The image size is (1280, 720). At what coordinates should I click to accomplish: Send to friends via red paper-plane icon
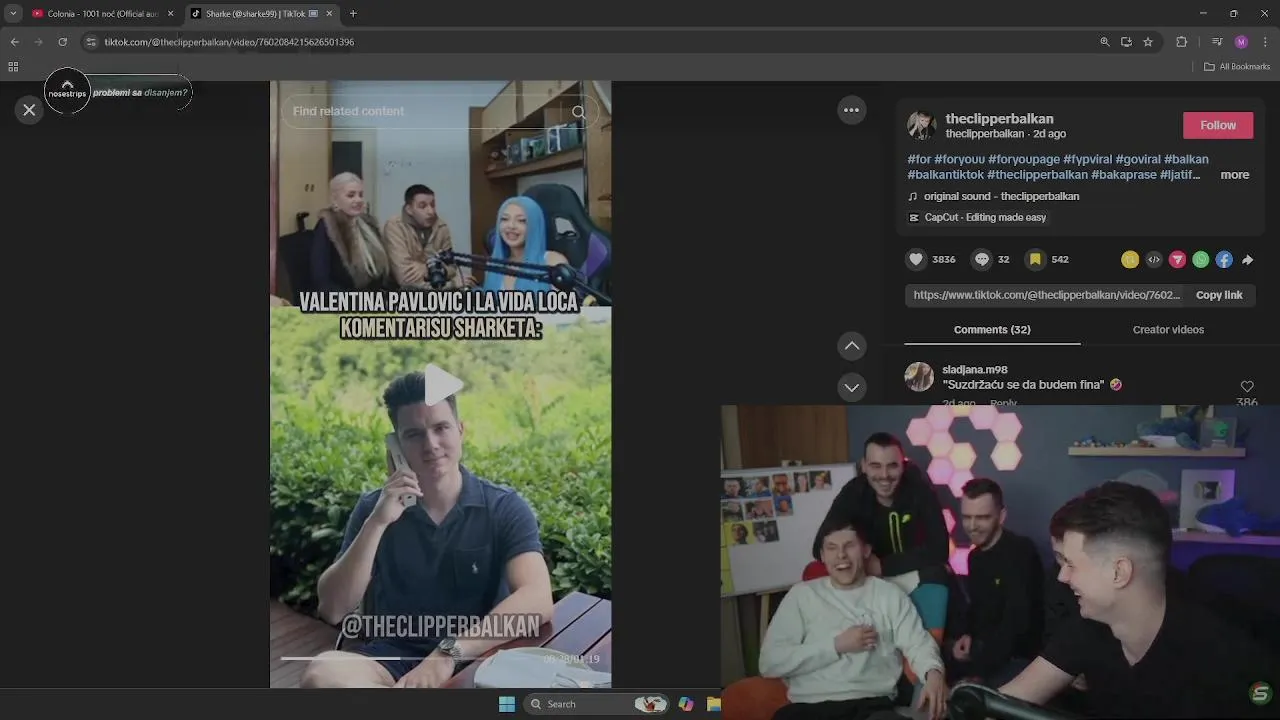click(1177, 260)
